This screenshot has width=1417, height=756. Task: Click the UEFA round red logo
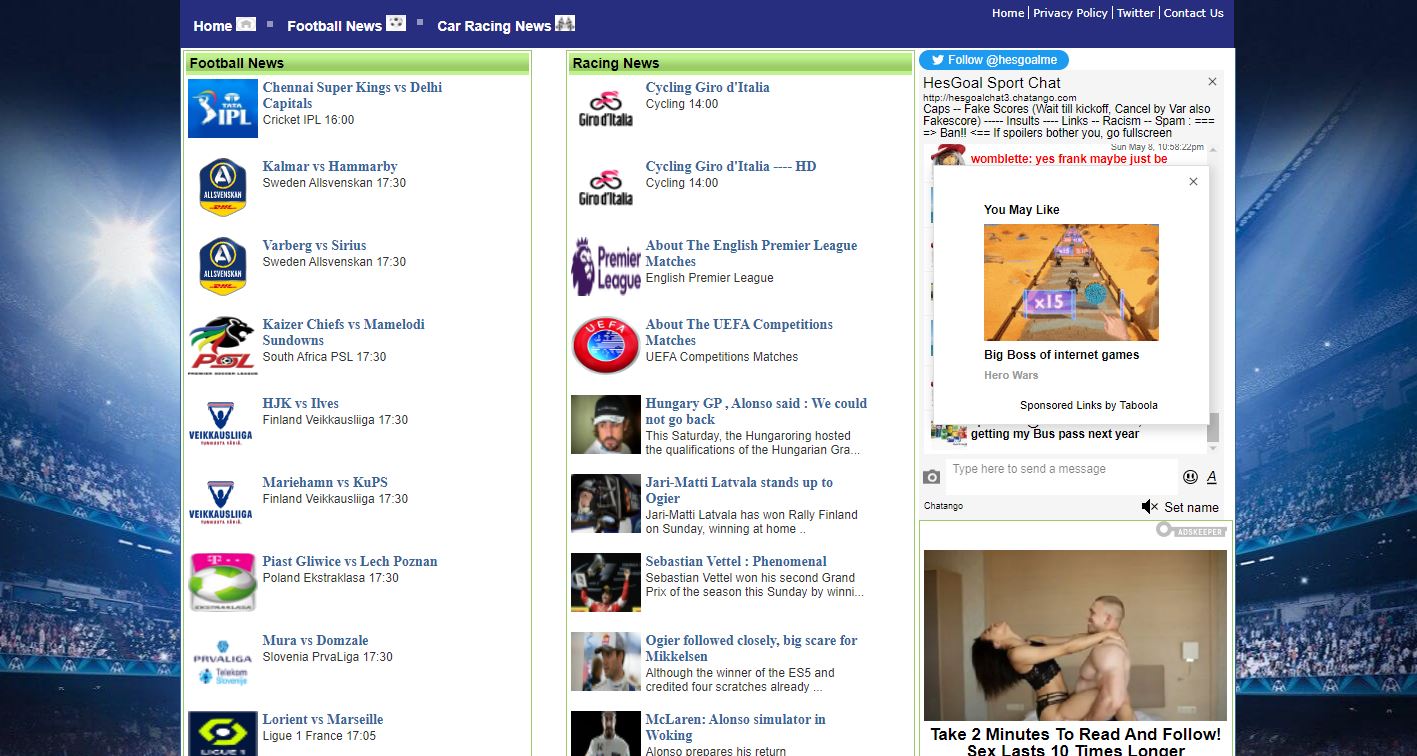(606, 345)
